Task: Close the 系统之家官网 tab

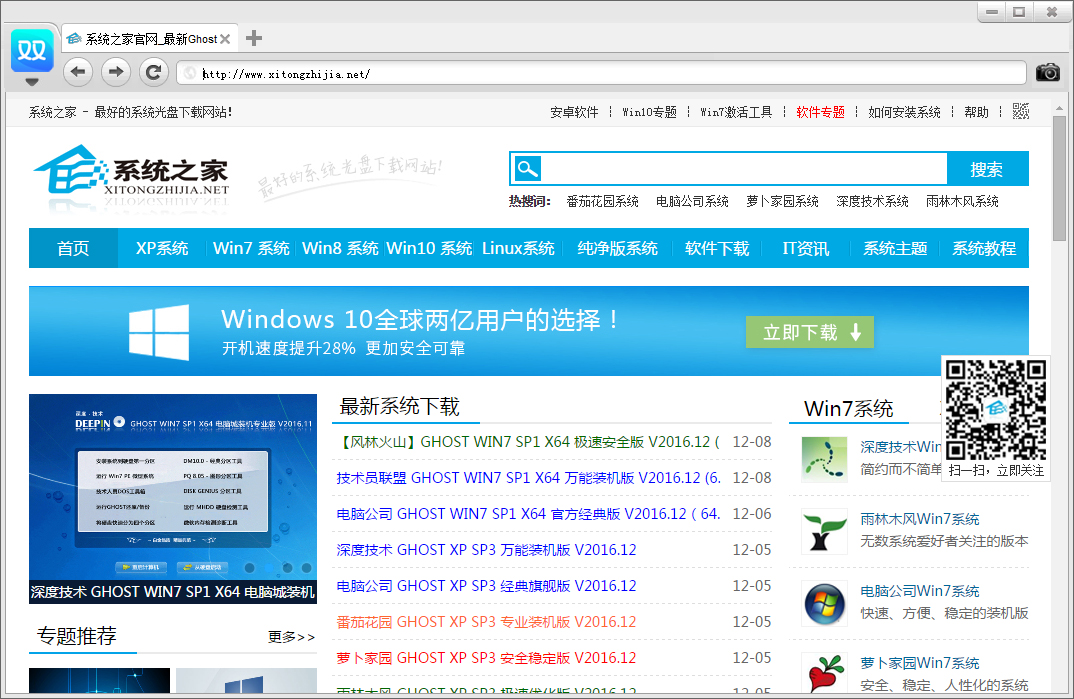Action: point(225,39)
